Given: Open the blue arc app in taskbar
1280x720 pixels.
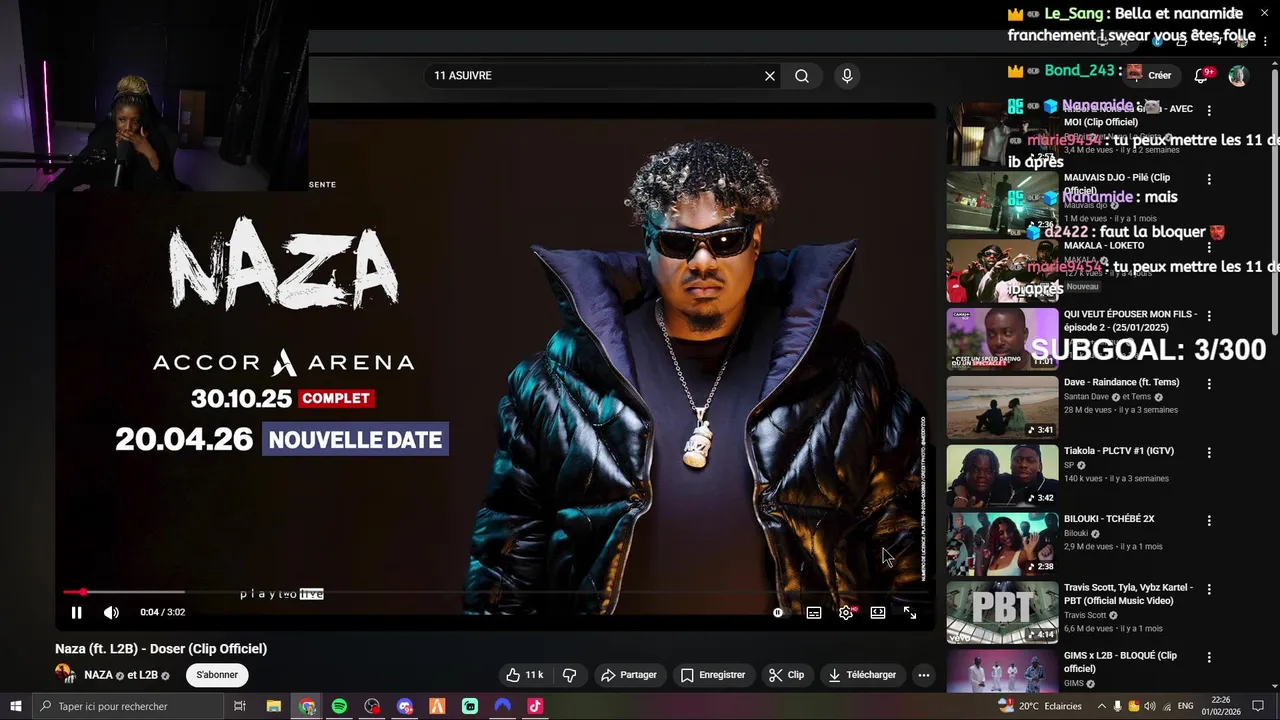Looking at the screenshot, I should pos(502,706).
